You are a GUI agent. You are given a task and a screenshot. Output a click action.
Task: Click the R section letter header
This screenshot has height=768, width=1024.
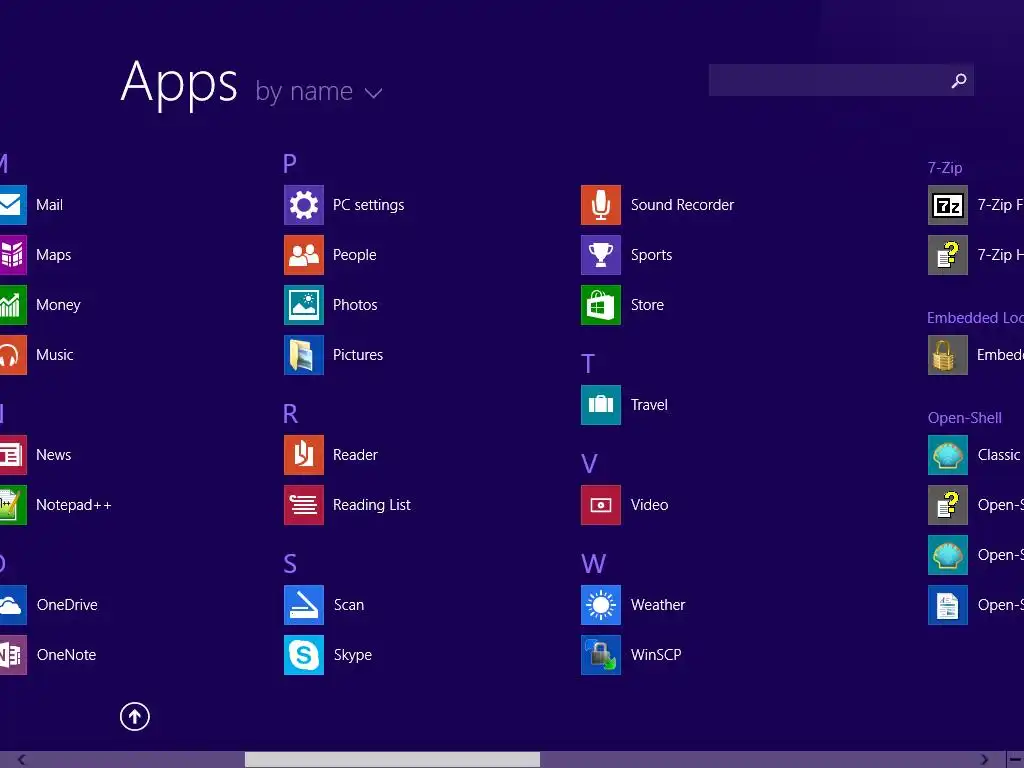[x=291, y=413]
